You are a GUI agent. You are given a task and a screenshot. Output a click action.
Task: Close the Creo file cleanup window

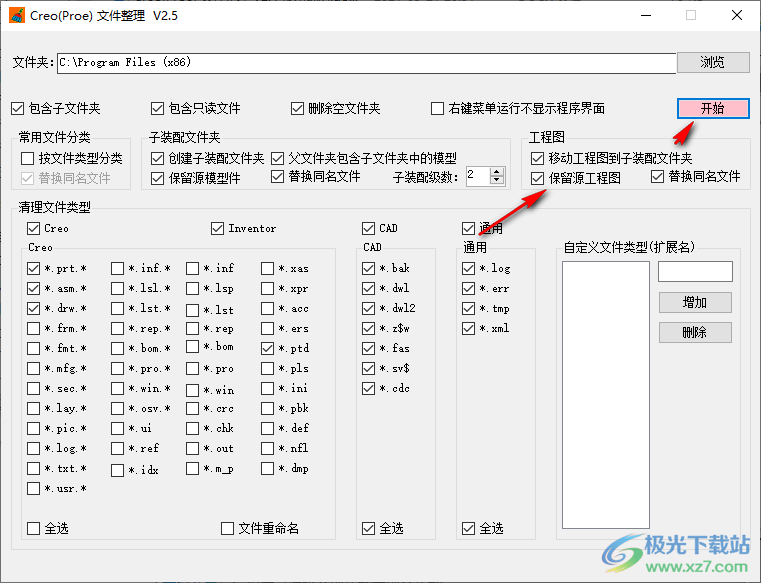[x=737, y=16]
